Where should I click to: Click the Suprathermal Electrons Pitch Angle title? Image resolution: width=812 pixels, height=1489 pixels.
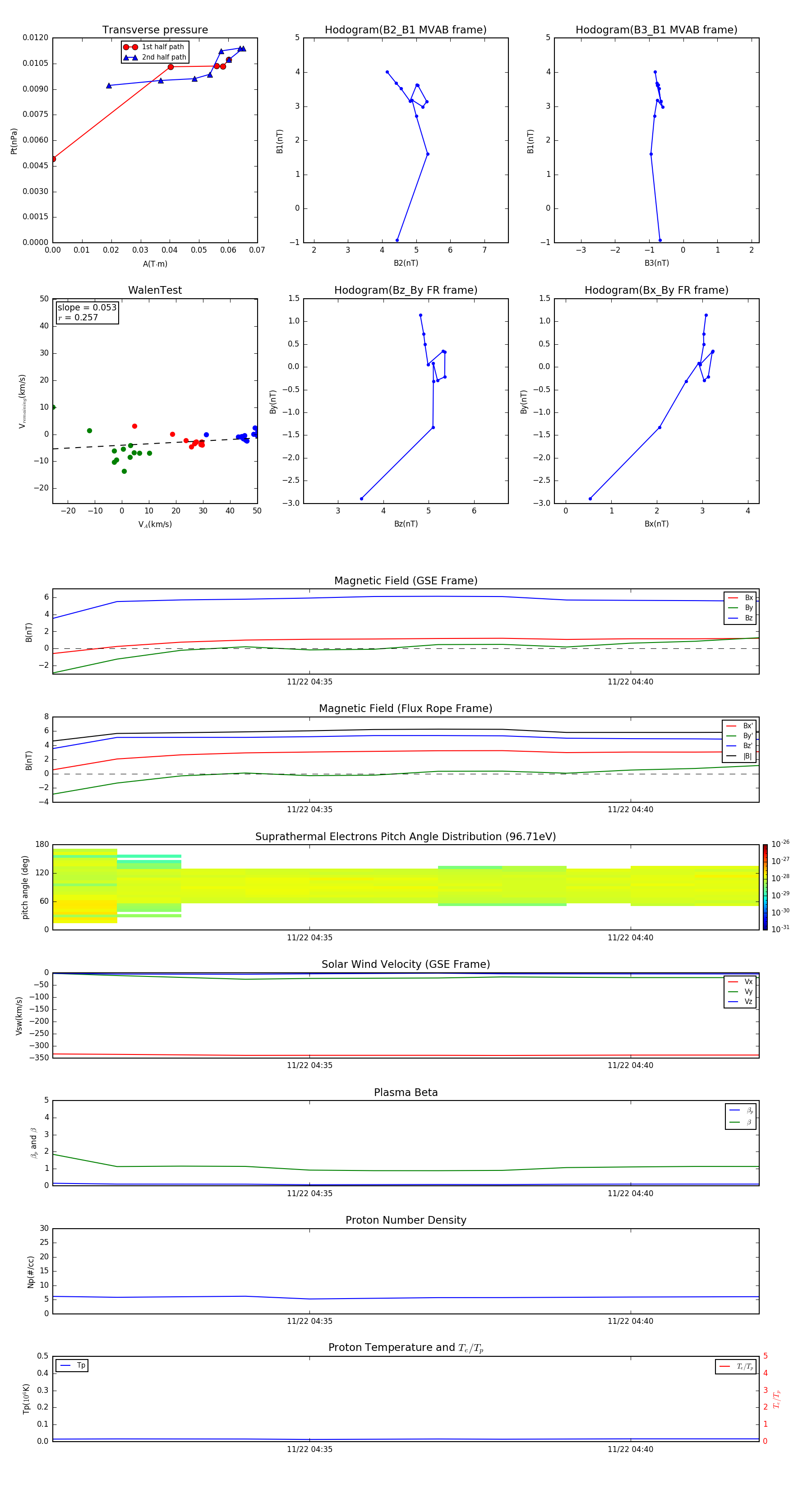[x=406, y=837]
